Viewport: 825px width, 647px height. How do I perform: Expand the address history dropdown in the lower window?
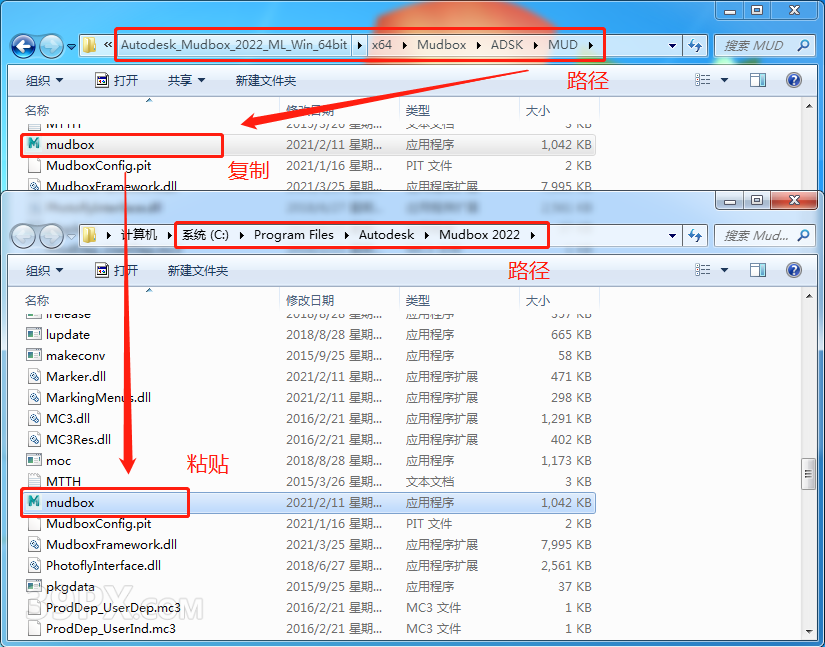tap(673, 235)
